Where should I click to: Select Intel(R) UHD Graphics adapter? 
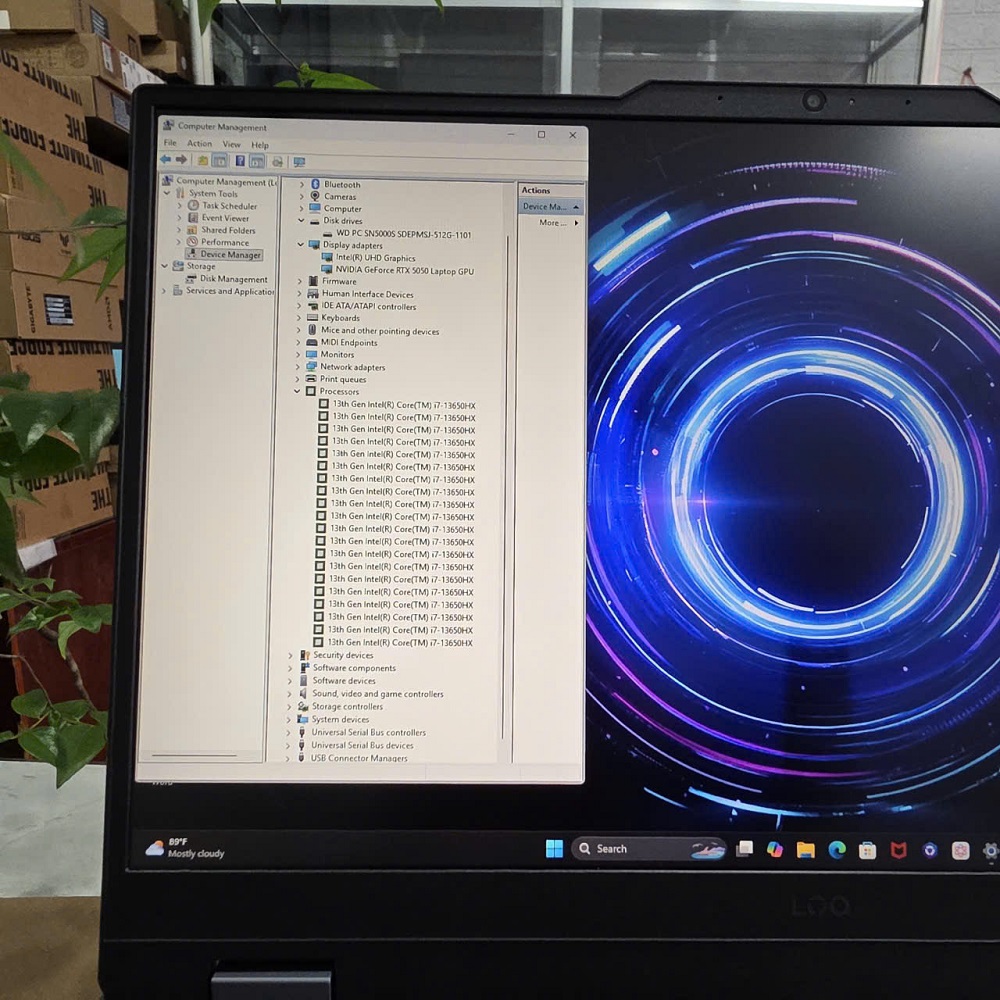pyautogui.click(x=375, y=258)
